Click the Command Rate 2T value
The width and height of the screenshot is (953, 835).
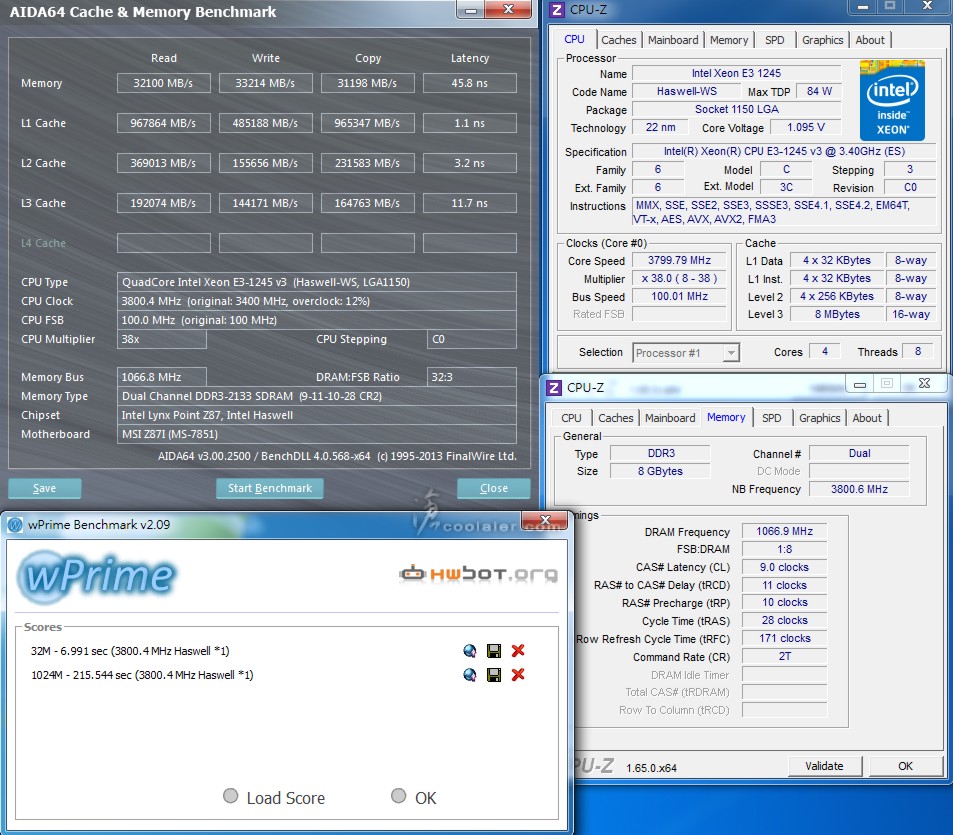pos(785,656)
